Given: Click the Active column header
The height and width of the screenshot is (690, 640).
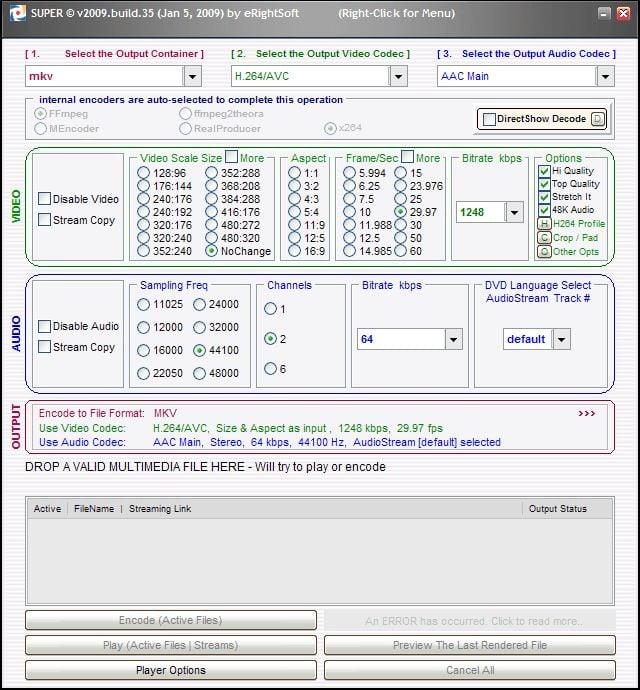Looking at the screenshot, I should (x=47, y=509).
